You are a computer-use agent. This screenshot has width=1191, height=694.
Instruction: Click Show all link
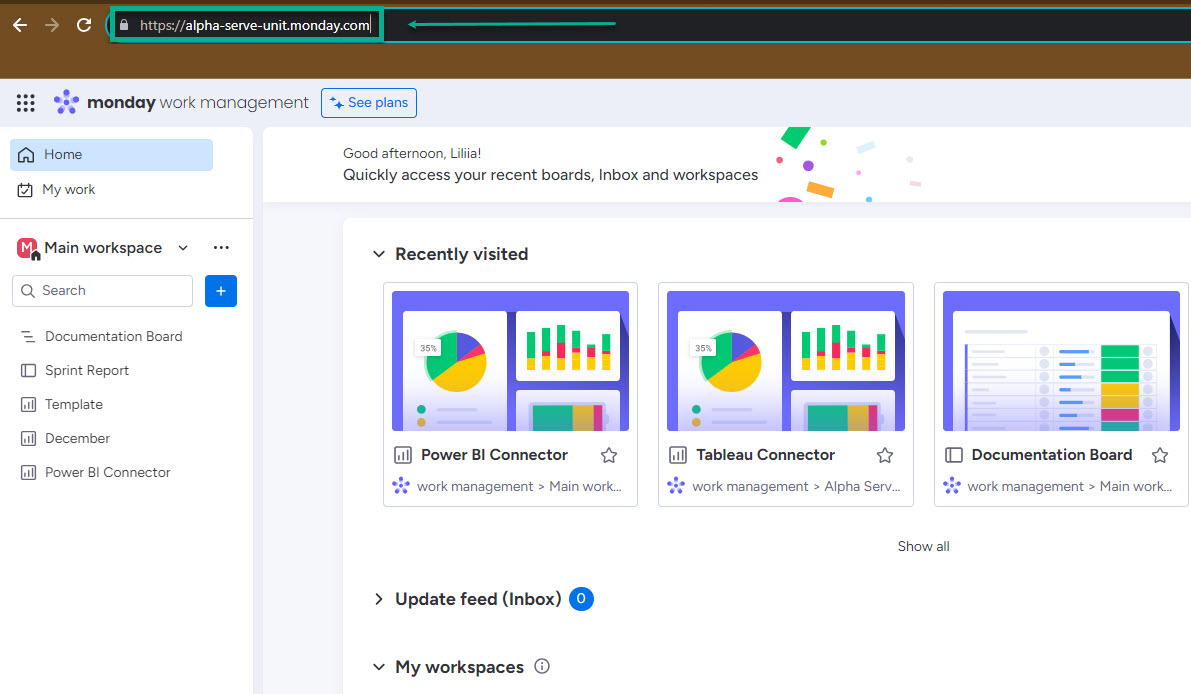(924, 547)
